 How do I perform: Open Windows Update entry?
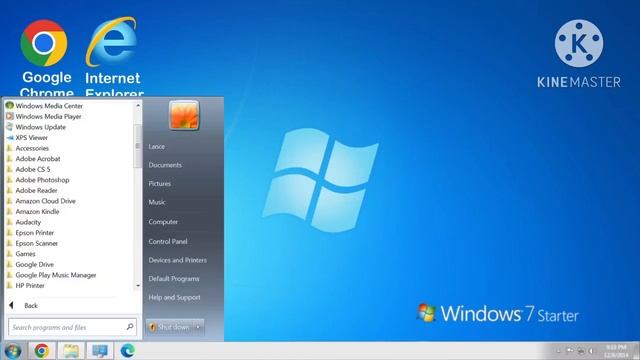pyautogui.click(x=40, y=127)
